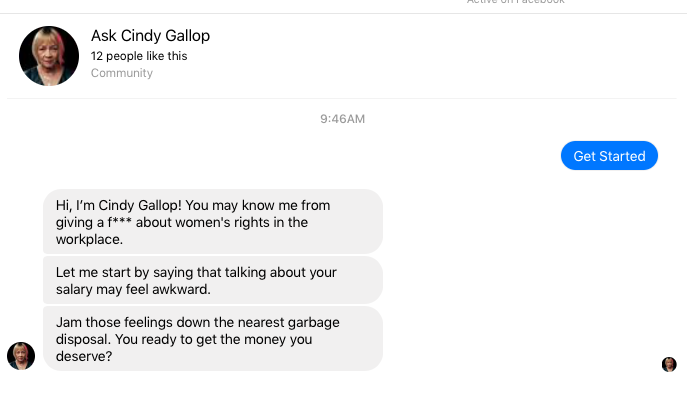This screenshot has height=408, width=687.
Task: Click the "12 people like this" text
Action: (139, 56)
